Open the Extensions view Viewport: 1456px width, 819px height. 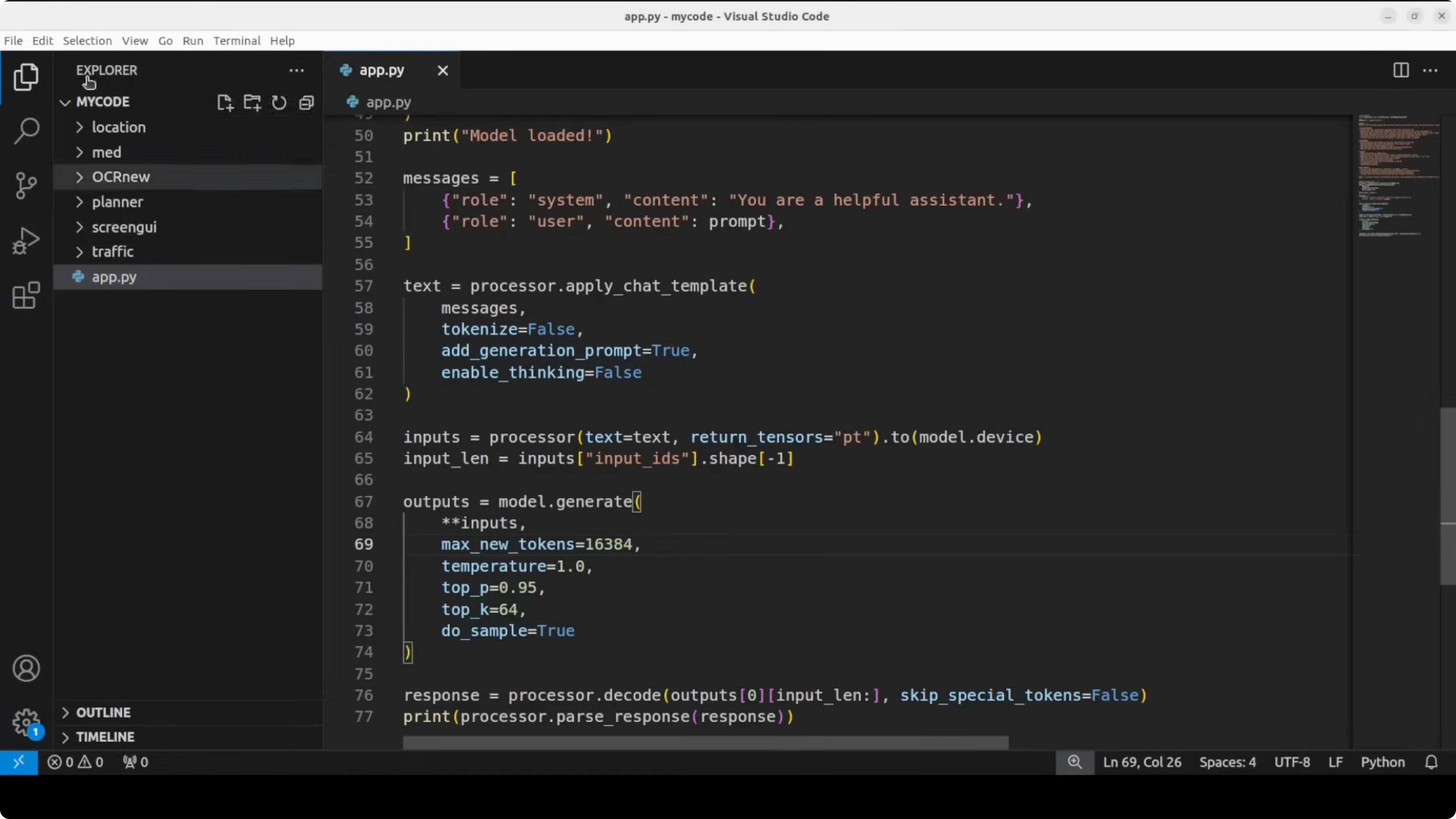point(25,295)
